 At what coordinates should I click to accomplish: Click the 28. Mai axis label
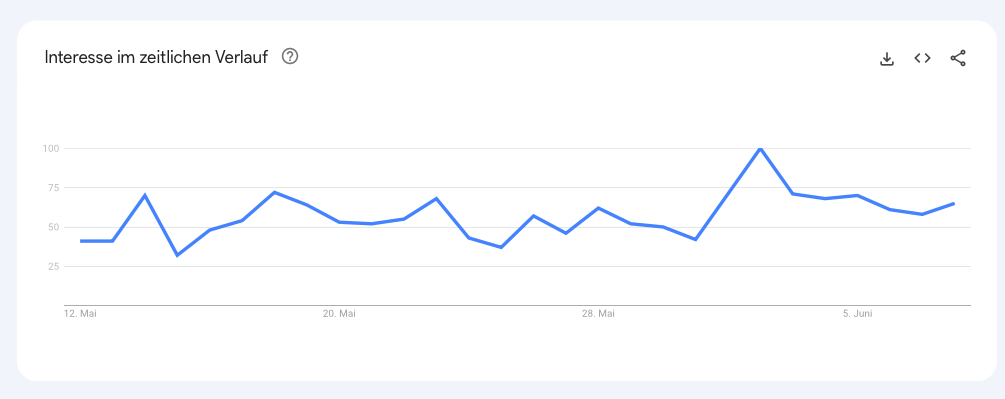coord(598,314)
